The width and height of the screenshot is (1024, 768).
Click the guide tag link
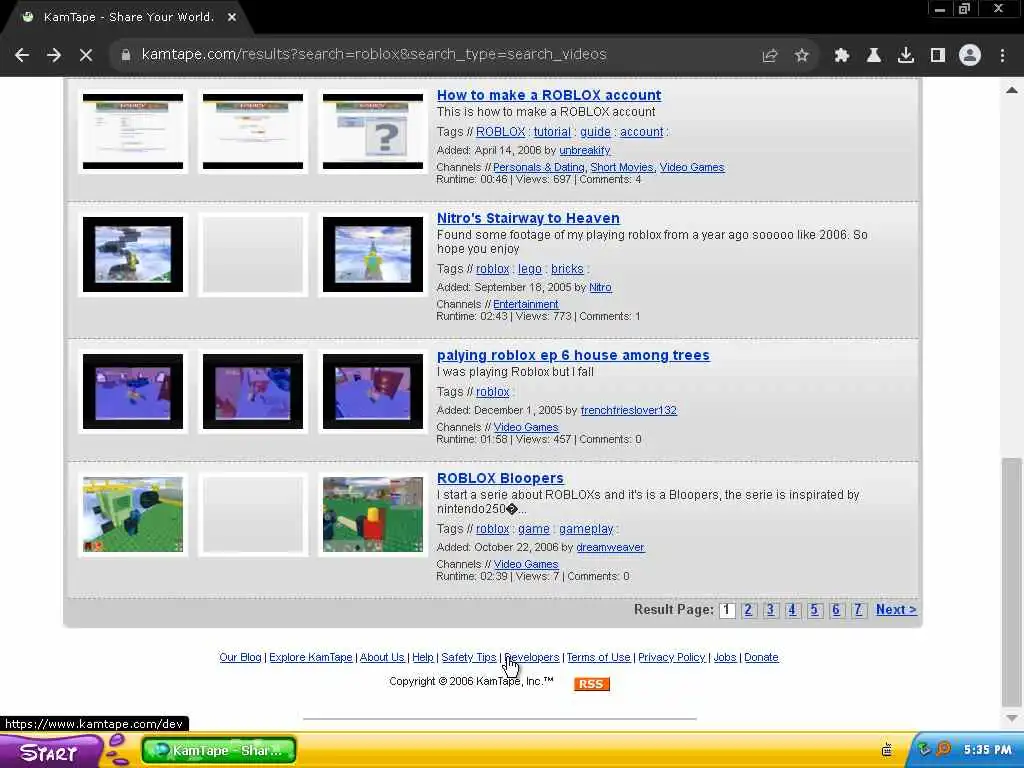point(595,132)
